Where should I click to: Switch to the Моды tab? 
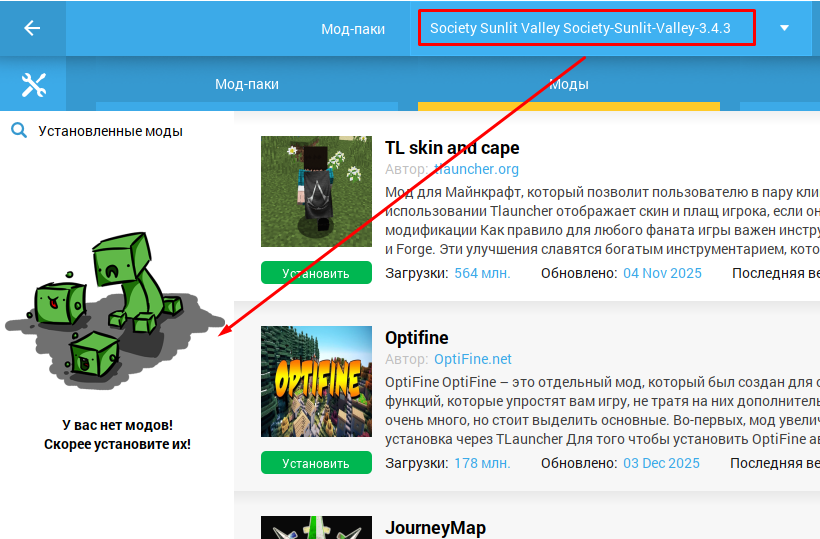(569, 84)
